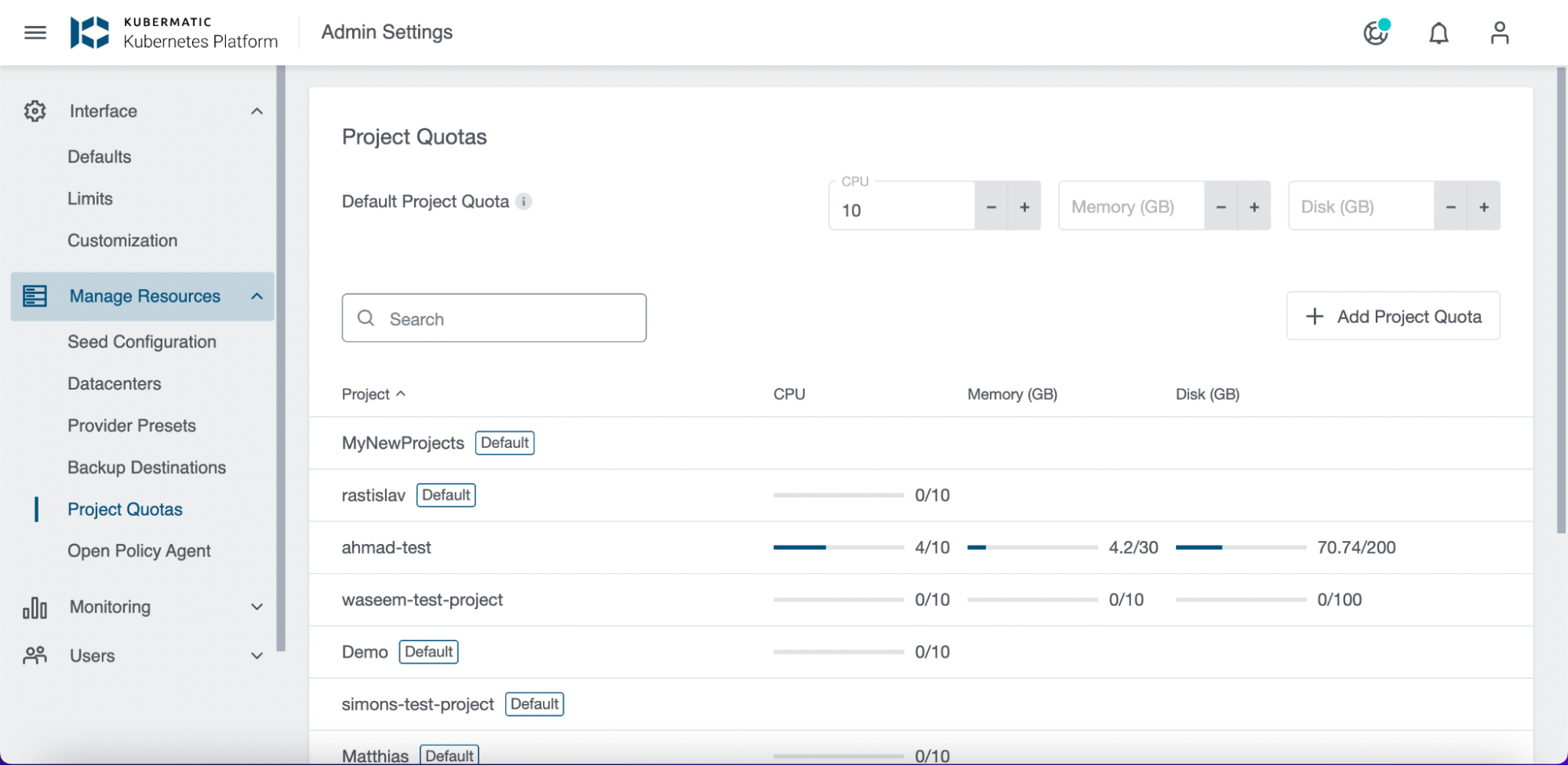The width and height of the screenshot is (1568, 766).
Task: Click the Manage Resources sidebar icon
Action: click(34, 296)
